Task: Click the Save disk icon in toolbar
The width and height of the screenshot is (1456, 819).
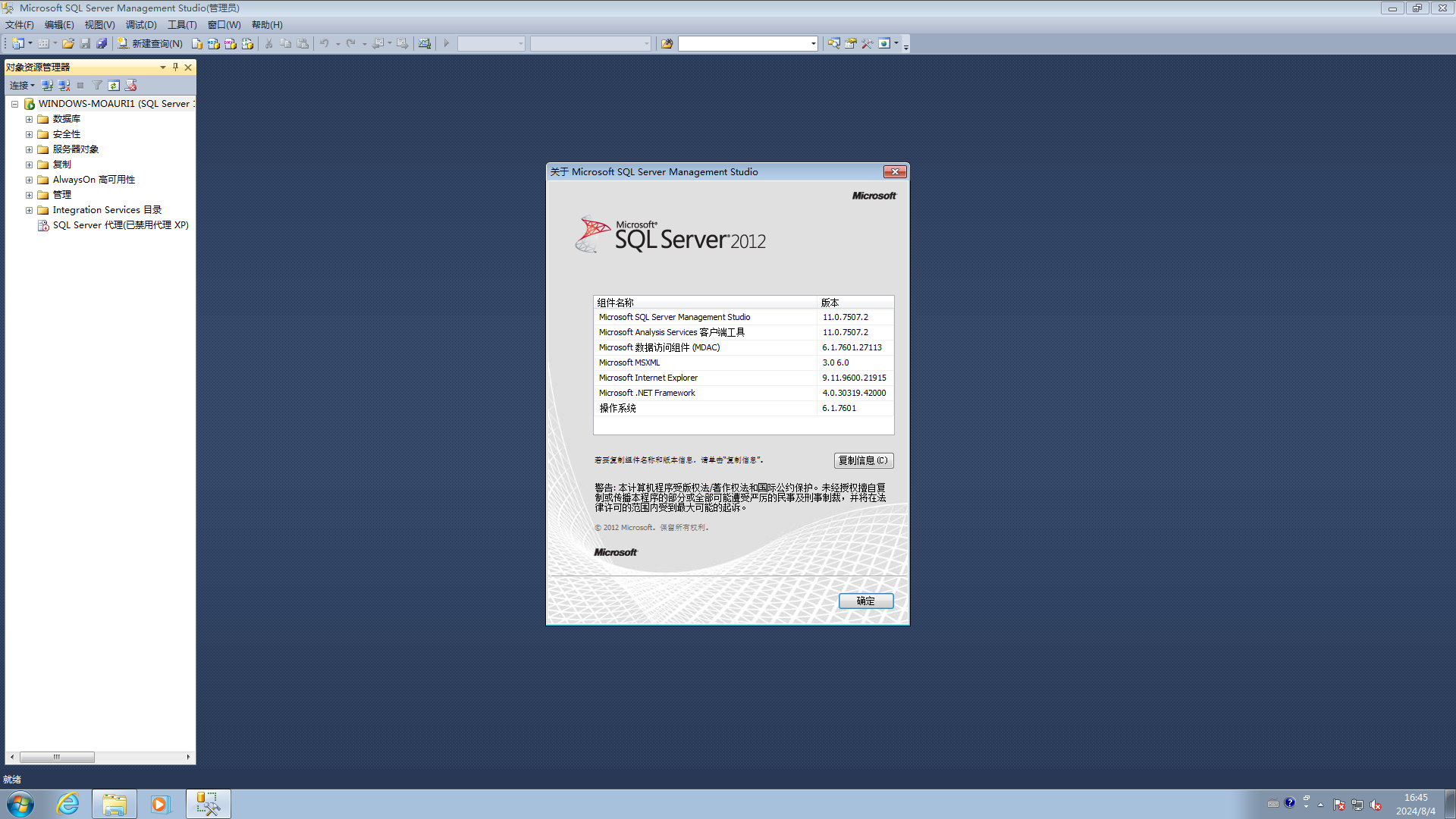Action: coord(85,44)
